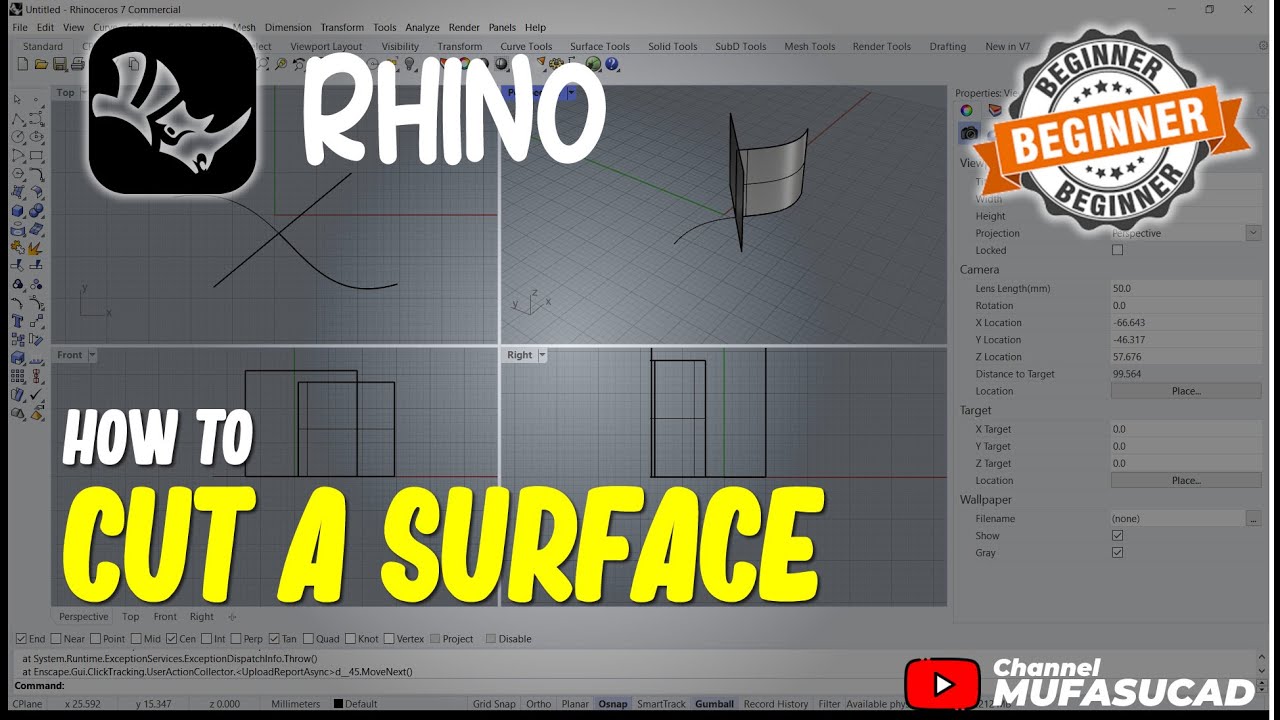Screen dimensions: 1280x720
Task: Click the blue Help question mark icon
Action: [x=612, y=64]
